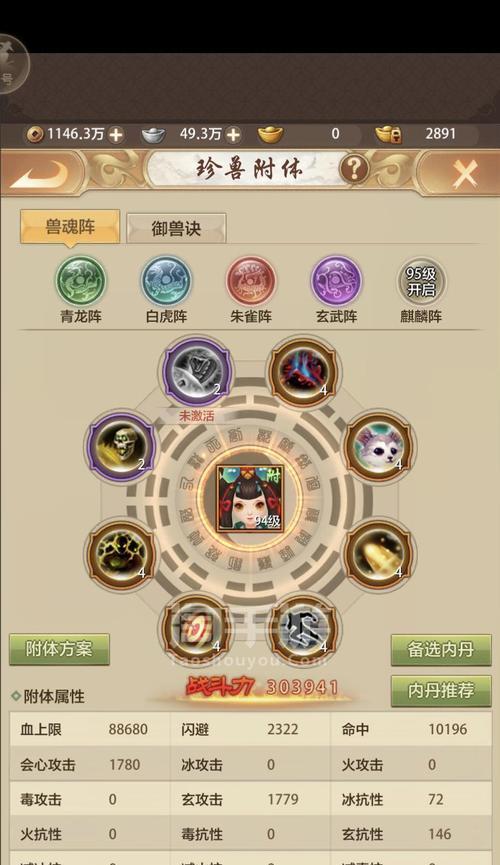Open the 备选内丹 button

[441, 650]
